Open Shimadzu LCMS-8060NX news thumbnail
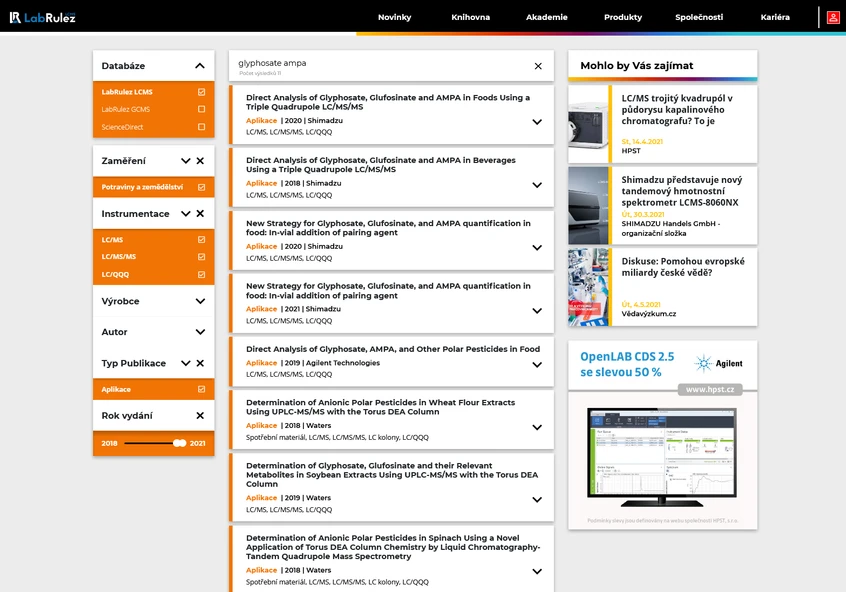846x592 pixels. 588,206
